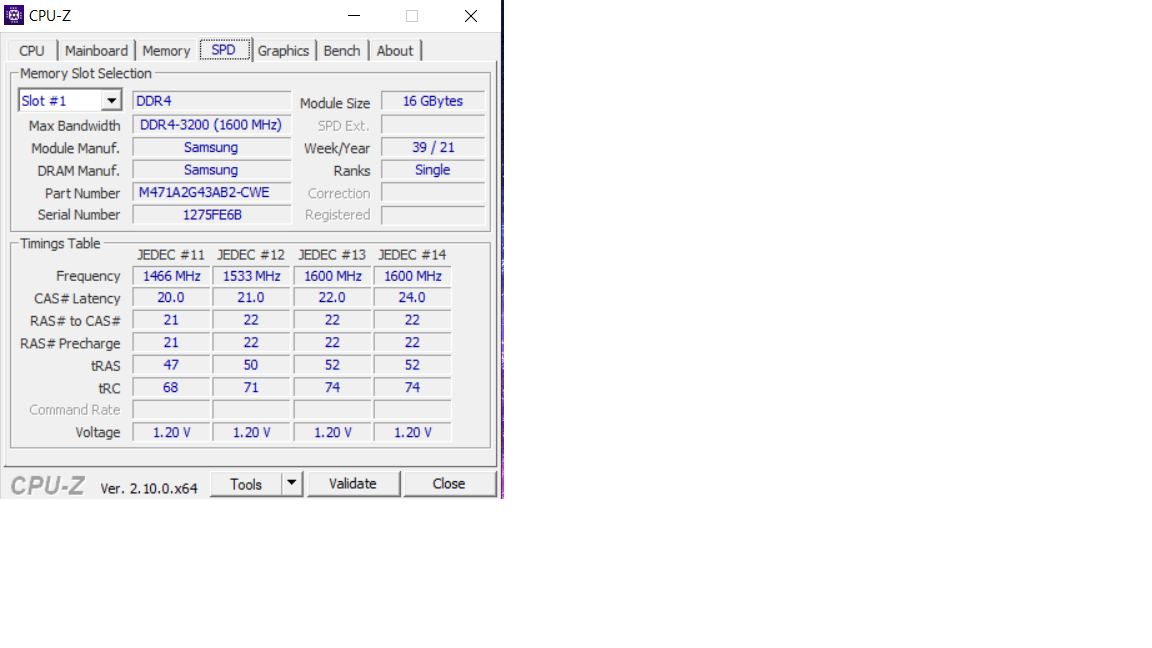1152x648 pixels.
Task: Click the CAS# Latency 22.0 cell
Action: pyautogui.click(x=333, y=298)
